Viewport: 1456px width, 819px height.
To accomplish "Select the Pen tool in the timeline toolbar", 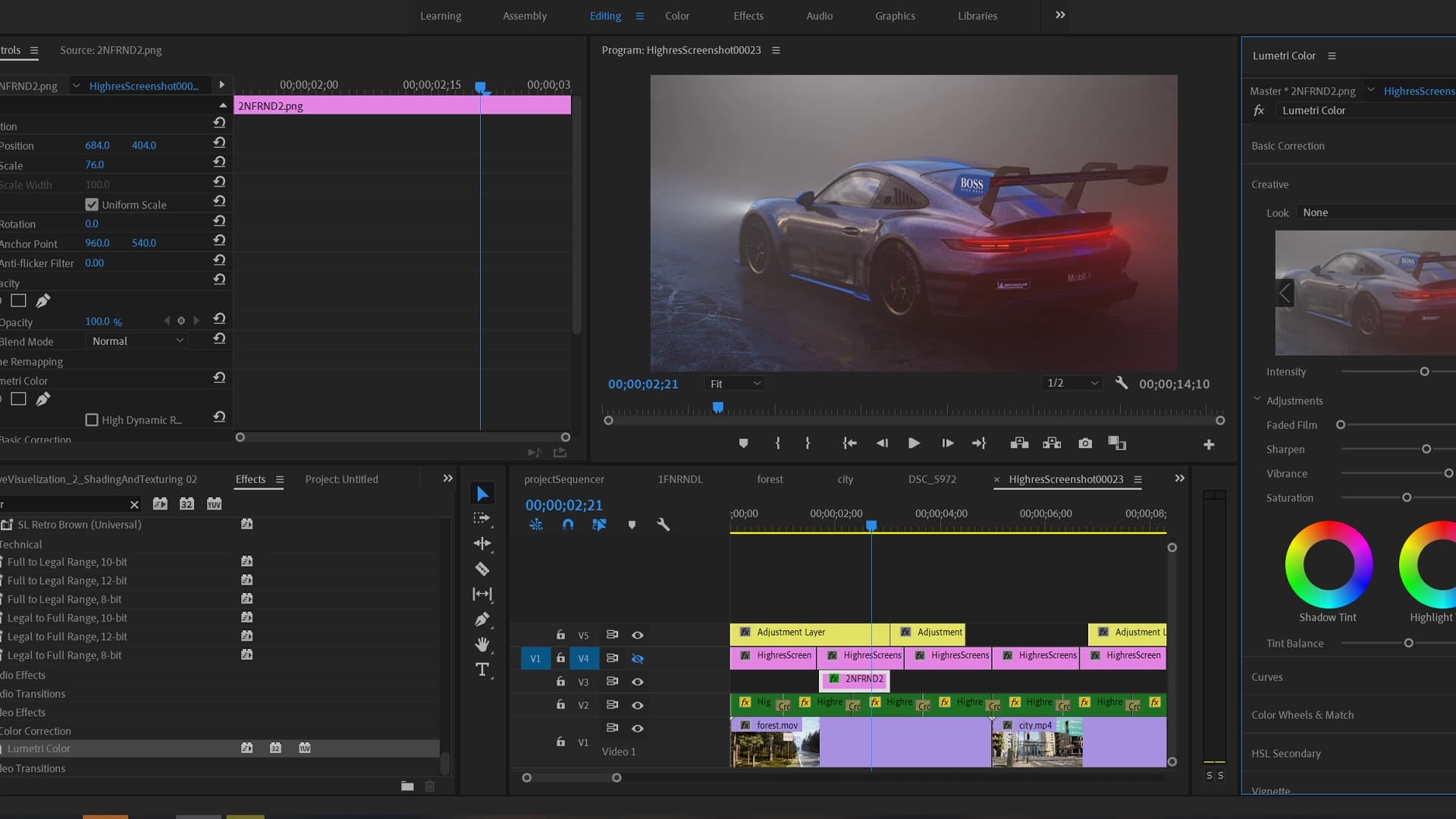I will [x=482, y=620].
